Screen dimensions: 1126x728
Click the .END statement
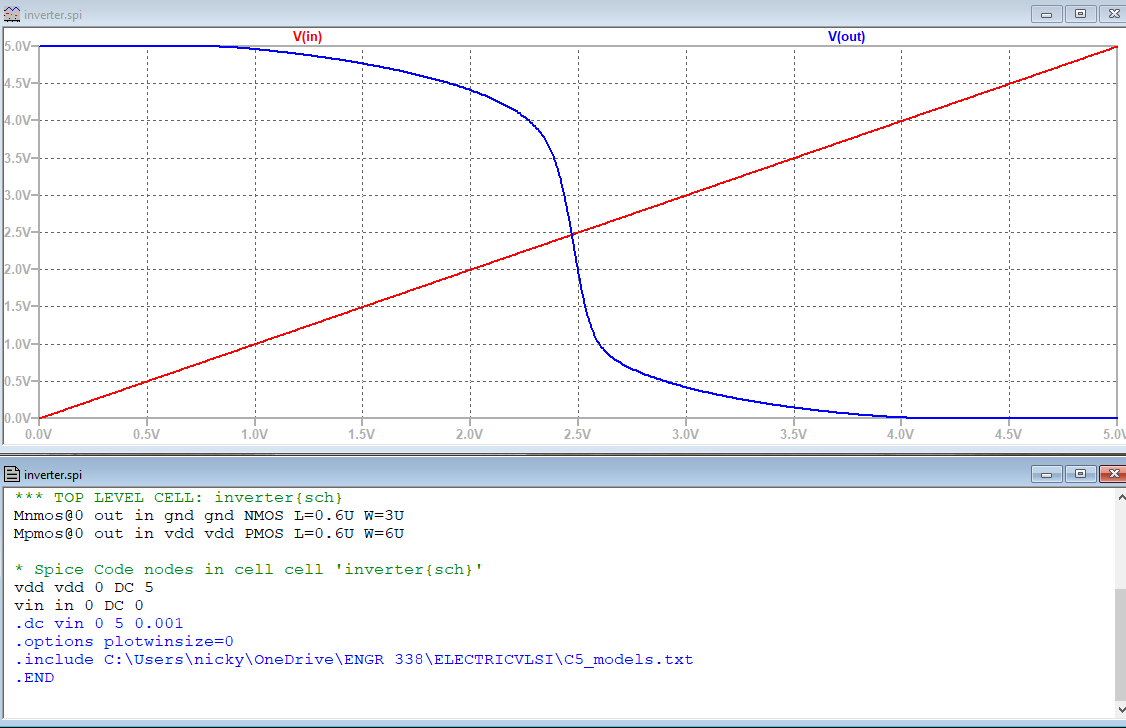click(x=34, y=677)
